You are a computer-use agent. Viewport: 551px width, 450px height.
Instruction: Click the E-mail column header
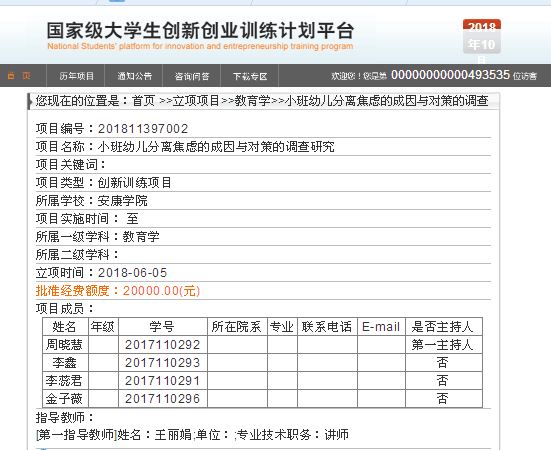click(381, 327)
